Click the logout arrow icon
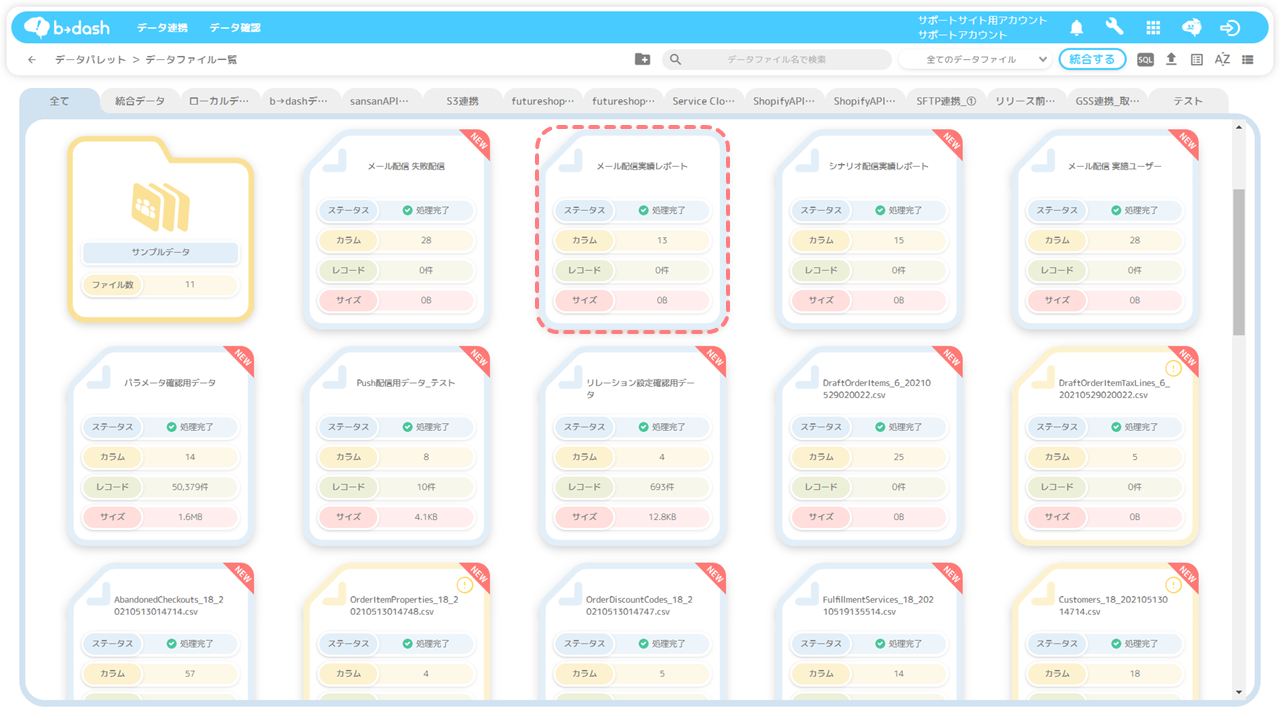This screenshot has height=720, width=1280. click(x=1230, y=28)
